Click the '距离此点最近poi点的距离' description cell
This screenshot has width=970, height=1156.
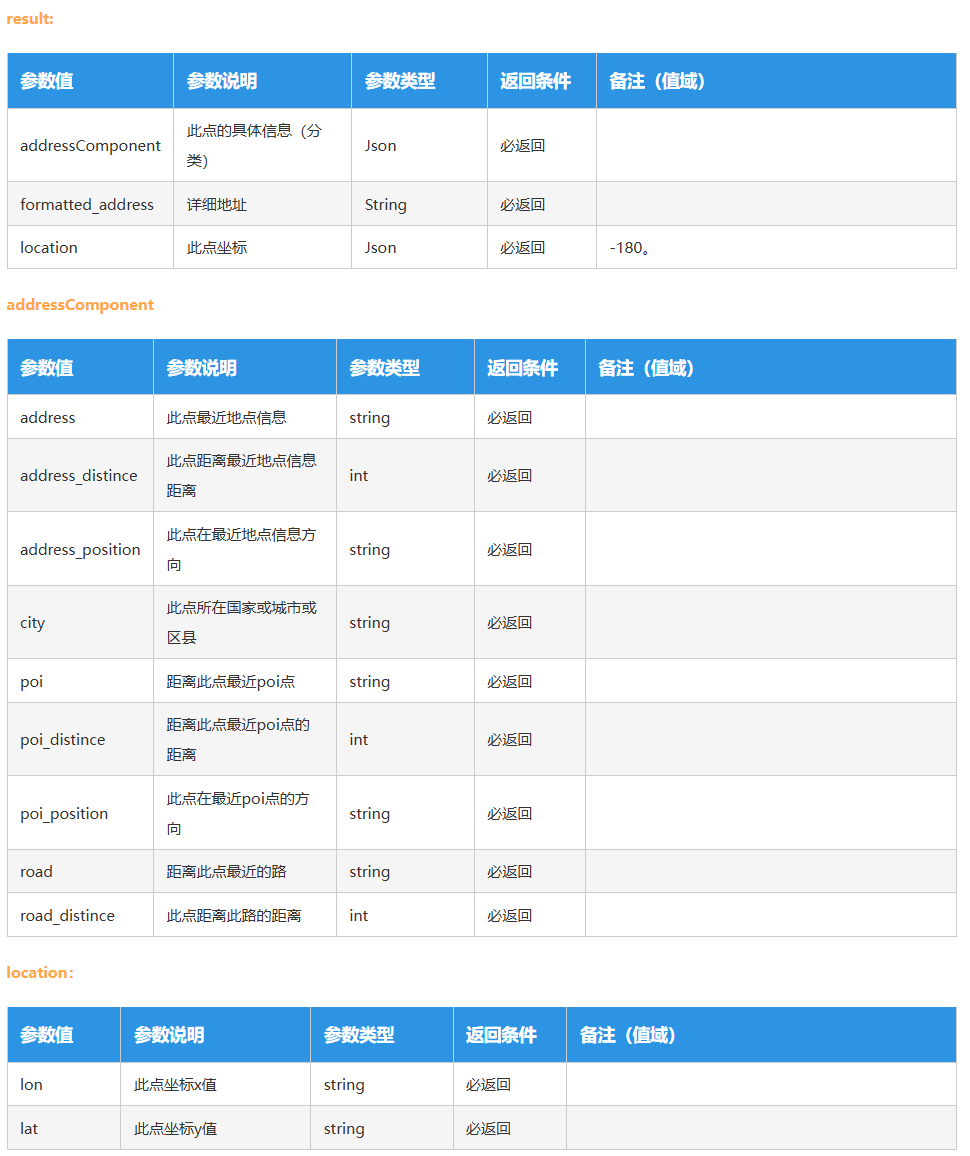(245, 739)
